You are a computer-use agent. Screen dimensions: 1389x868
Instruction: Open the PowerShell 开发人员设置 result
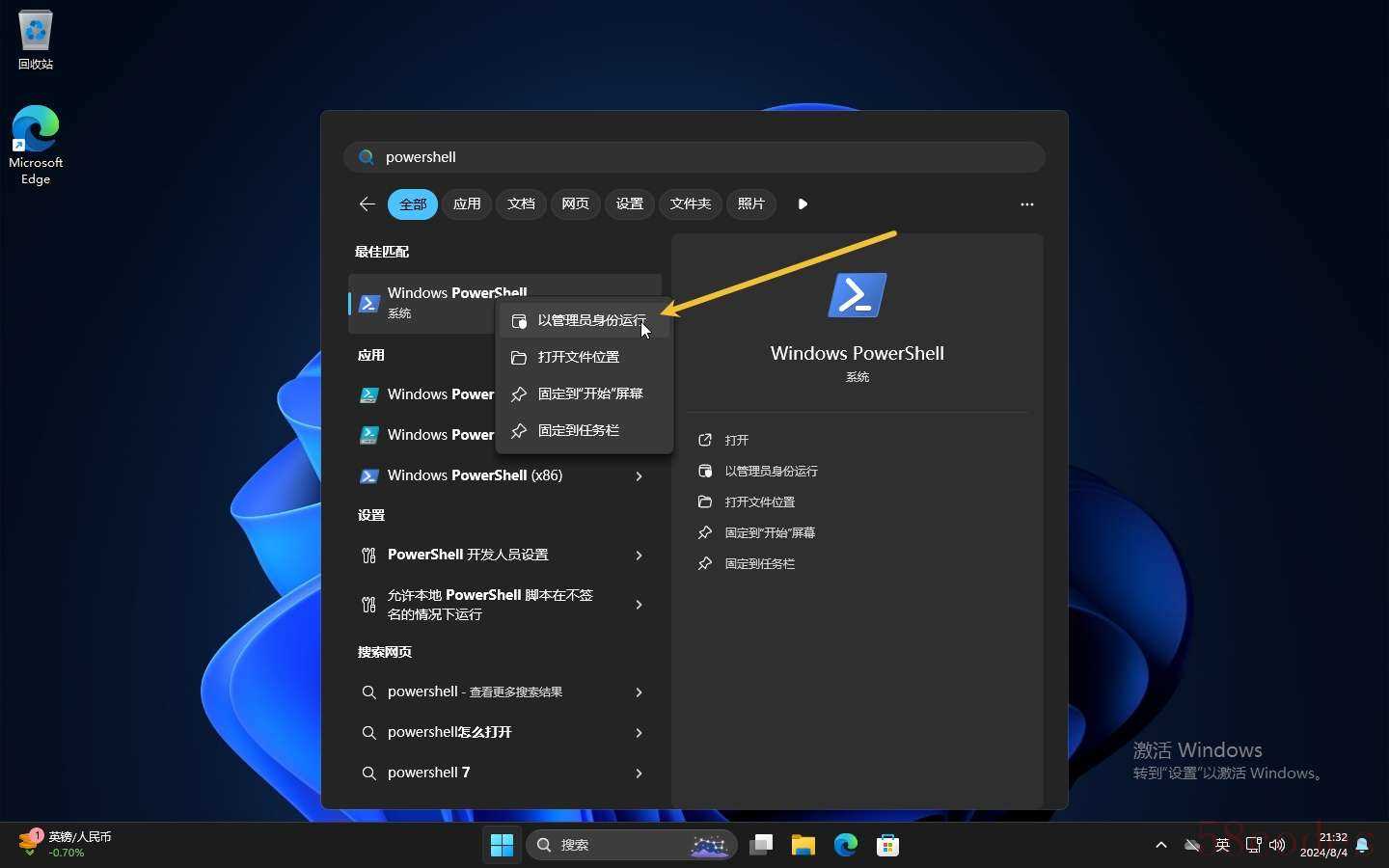click(504, 555)
